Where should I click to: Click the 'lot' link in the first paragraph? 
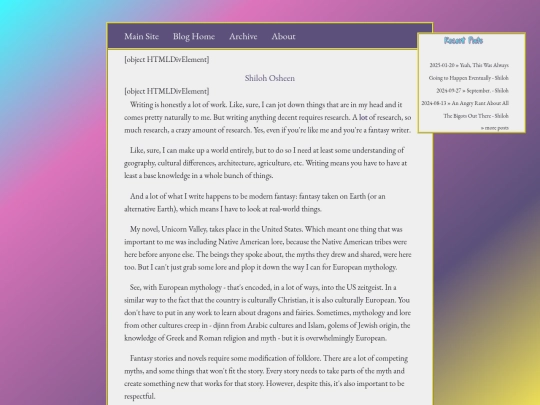tap(363, 117)
